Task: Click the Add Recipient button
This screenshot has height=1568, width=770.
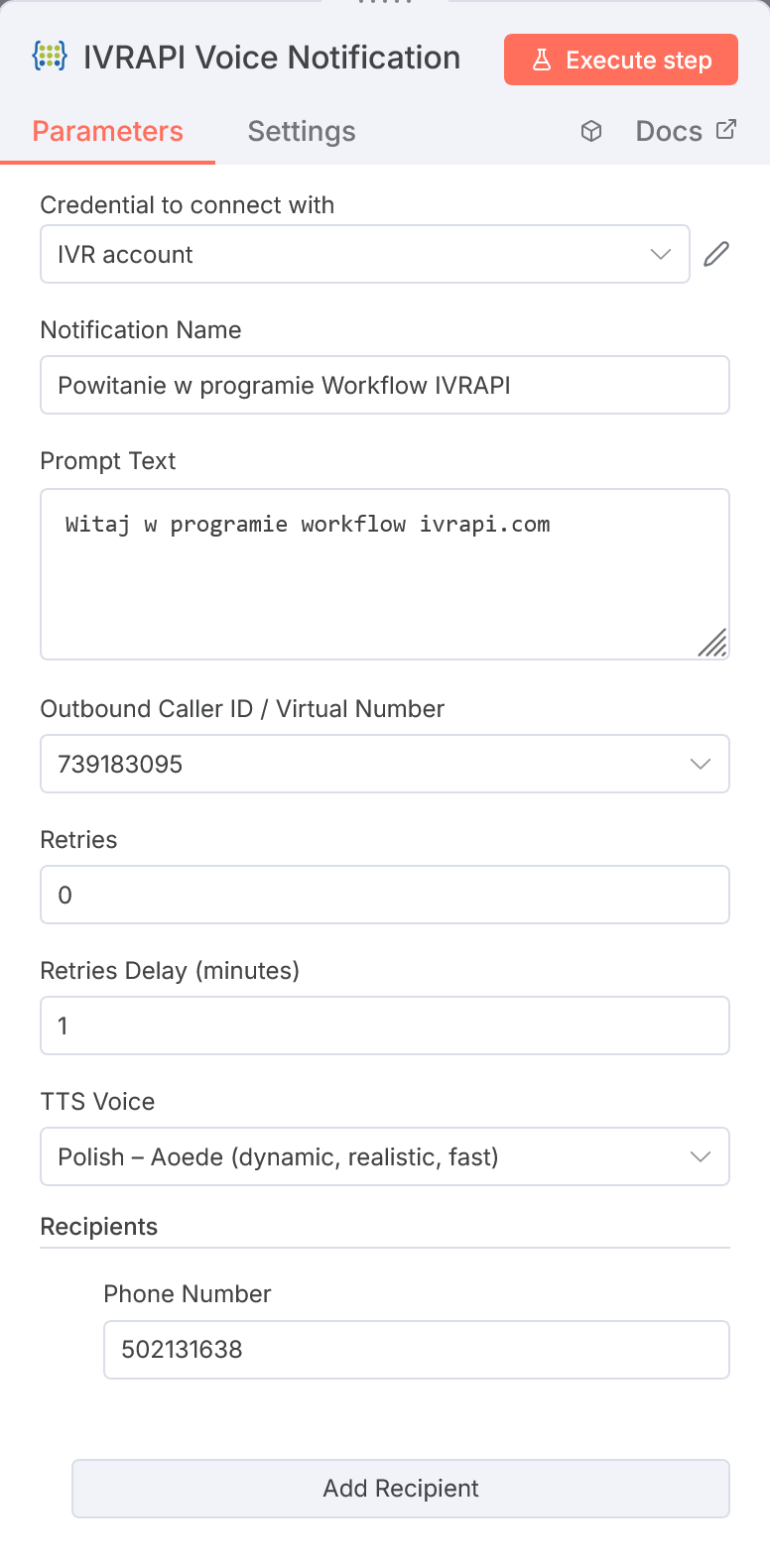Action: [400, 1489]
